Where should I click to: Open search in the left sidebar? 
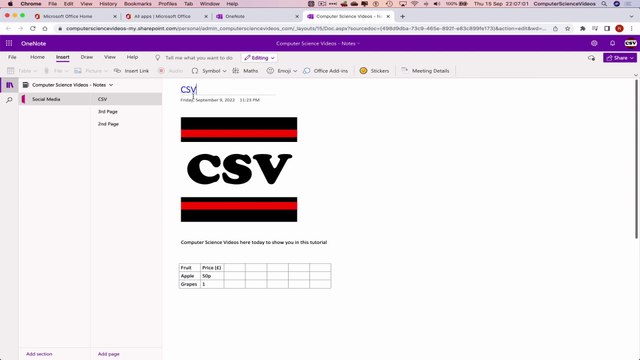tap(9, 100)
